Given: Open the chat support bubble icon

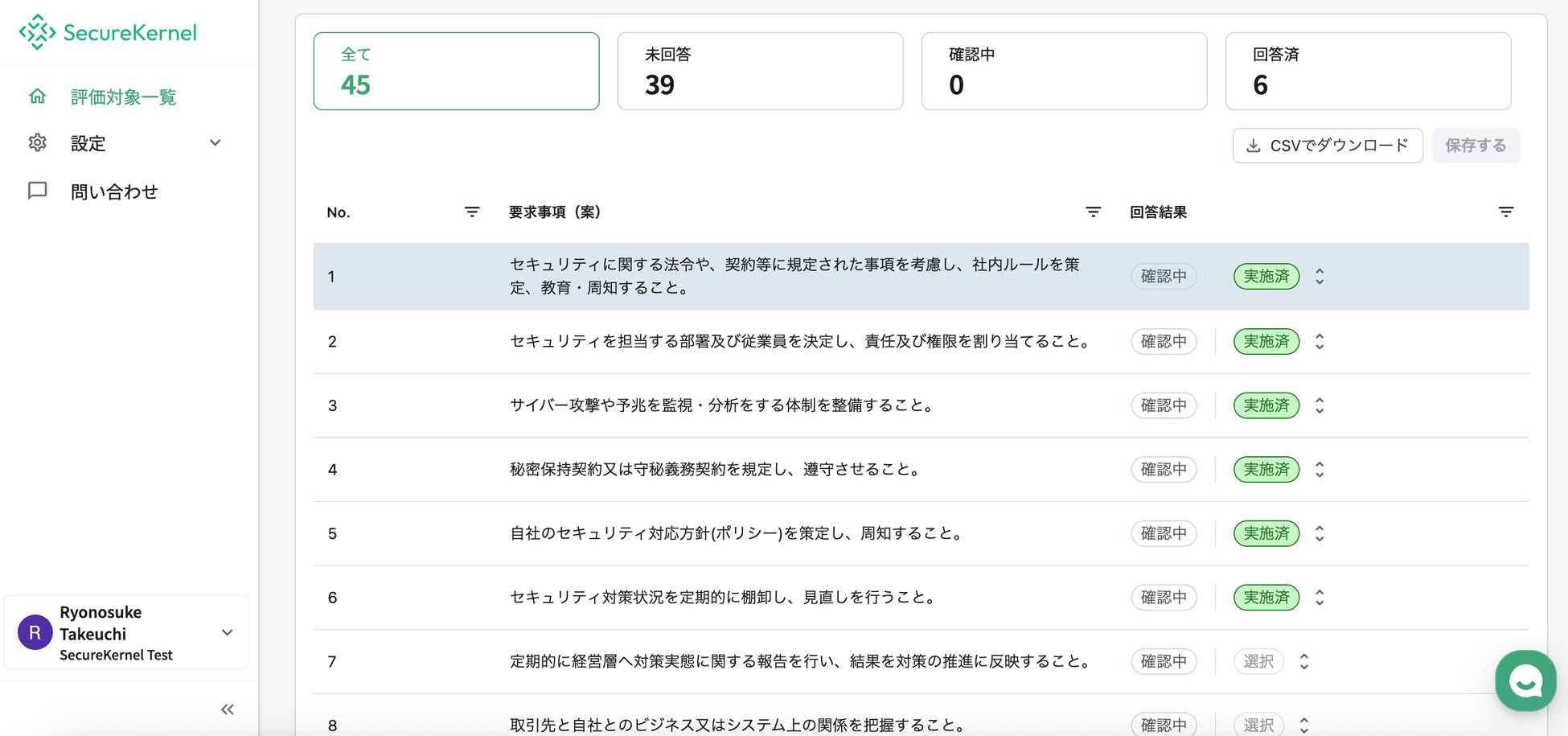Looking at the screenshot, I should coord(1525,680).
